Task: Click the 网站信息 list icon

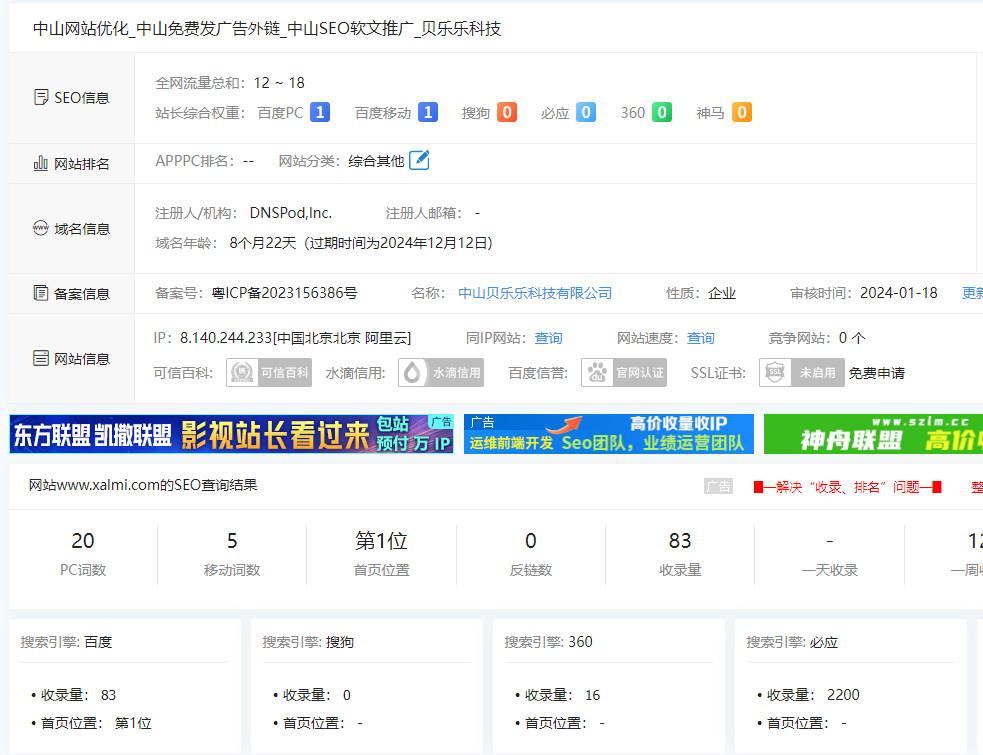Action: tap(41, 358)
